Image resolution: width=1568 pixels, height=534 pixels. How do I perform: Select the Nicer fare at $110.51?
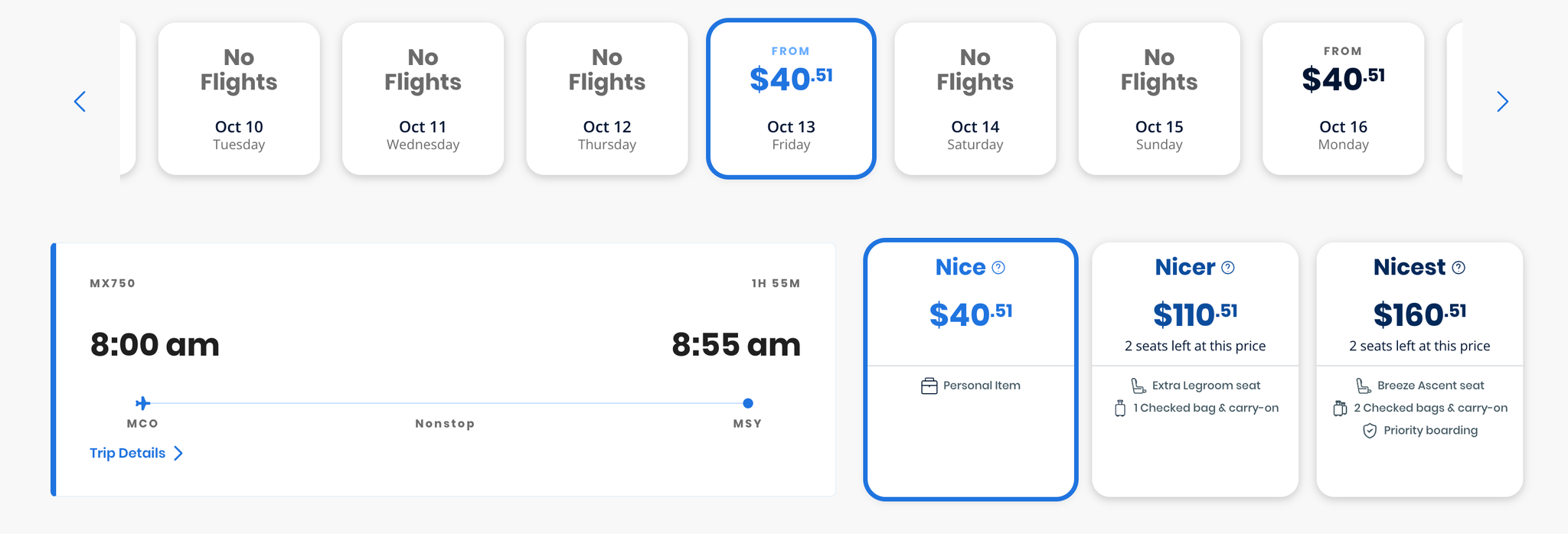pos(1195,370)
